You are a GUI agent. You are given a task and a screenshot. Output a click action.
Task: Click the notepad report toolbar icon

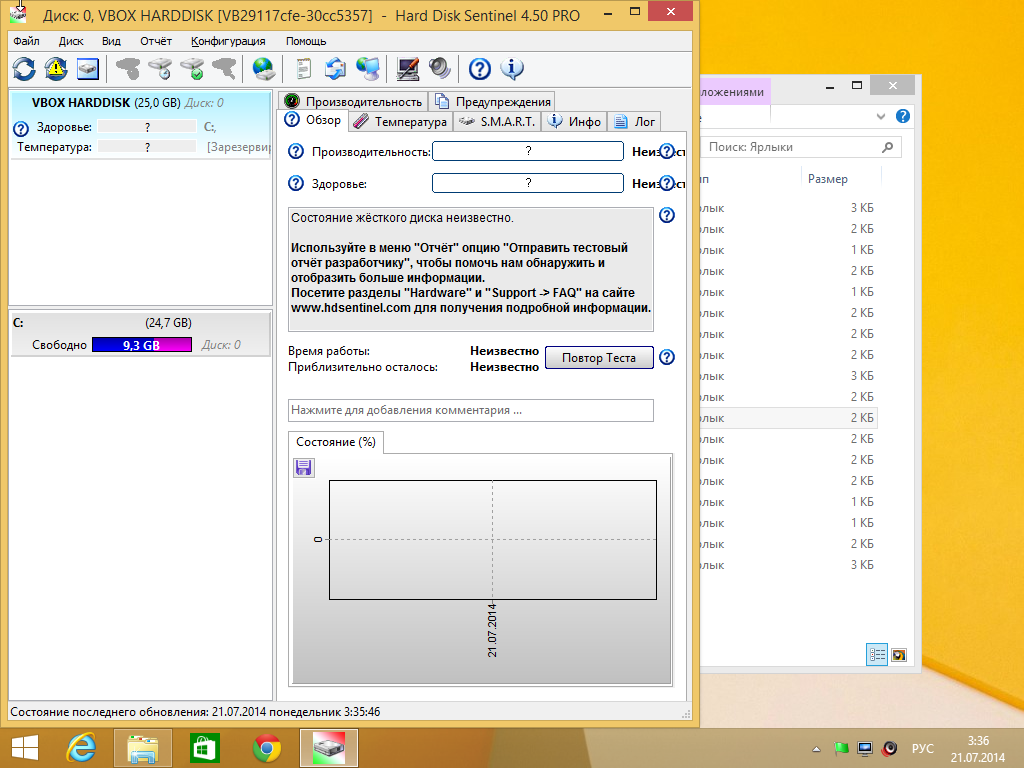pos(304,69)
